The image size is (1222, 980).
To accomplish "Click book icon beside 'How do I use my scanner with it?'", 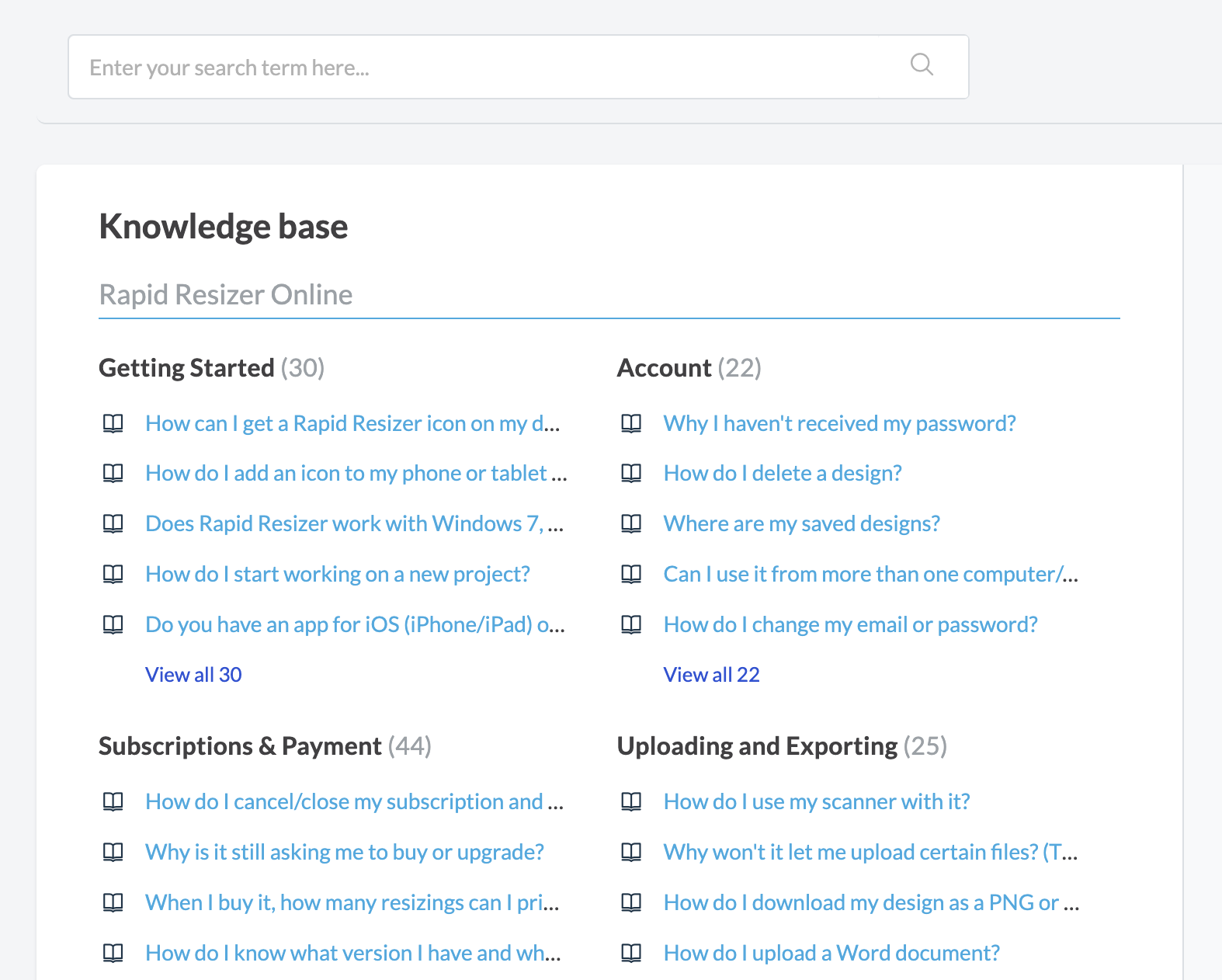I will pyautogui.click(x=631, y=801).
